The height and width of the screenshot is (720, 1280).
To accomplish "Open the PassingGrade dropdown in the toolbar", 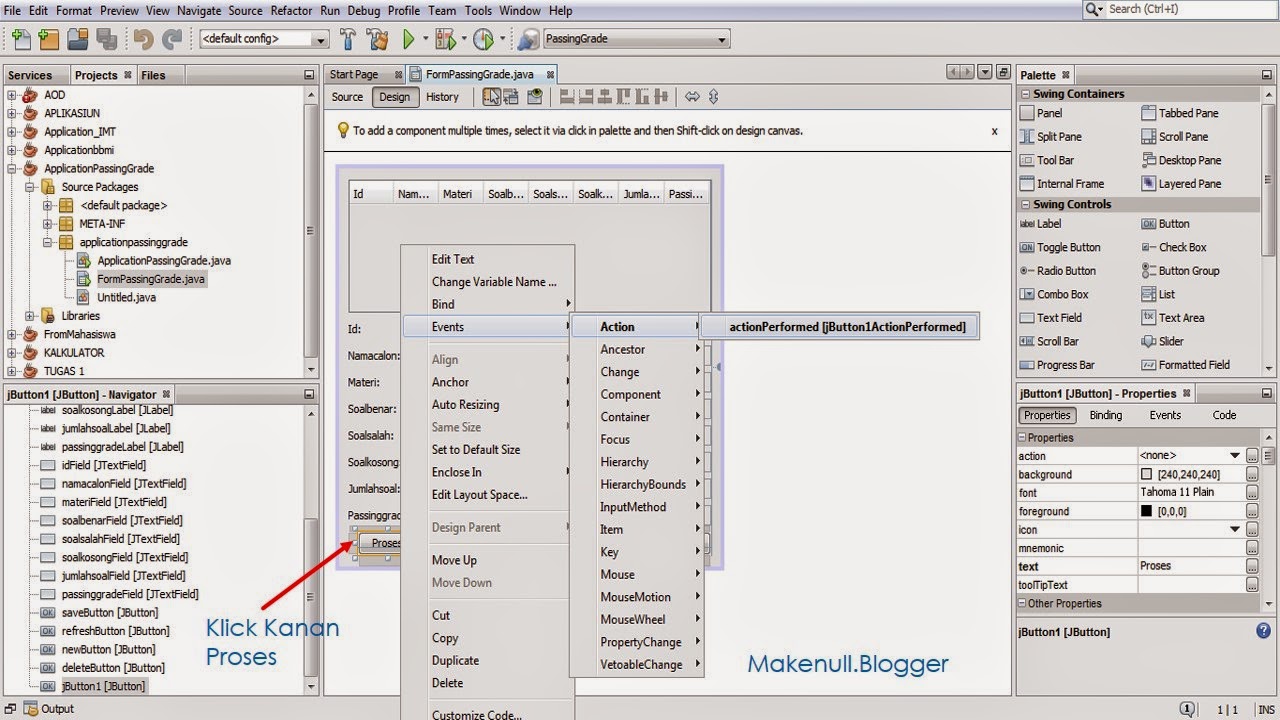I will click(722, 40).
